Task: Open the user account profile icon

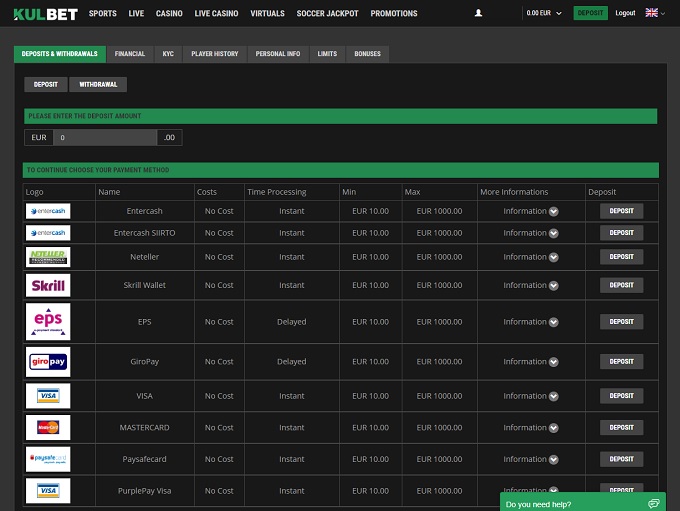Action: pos(478,14)
